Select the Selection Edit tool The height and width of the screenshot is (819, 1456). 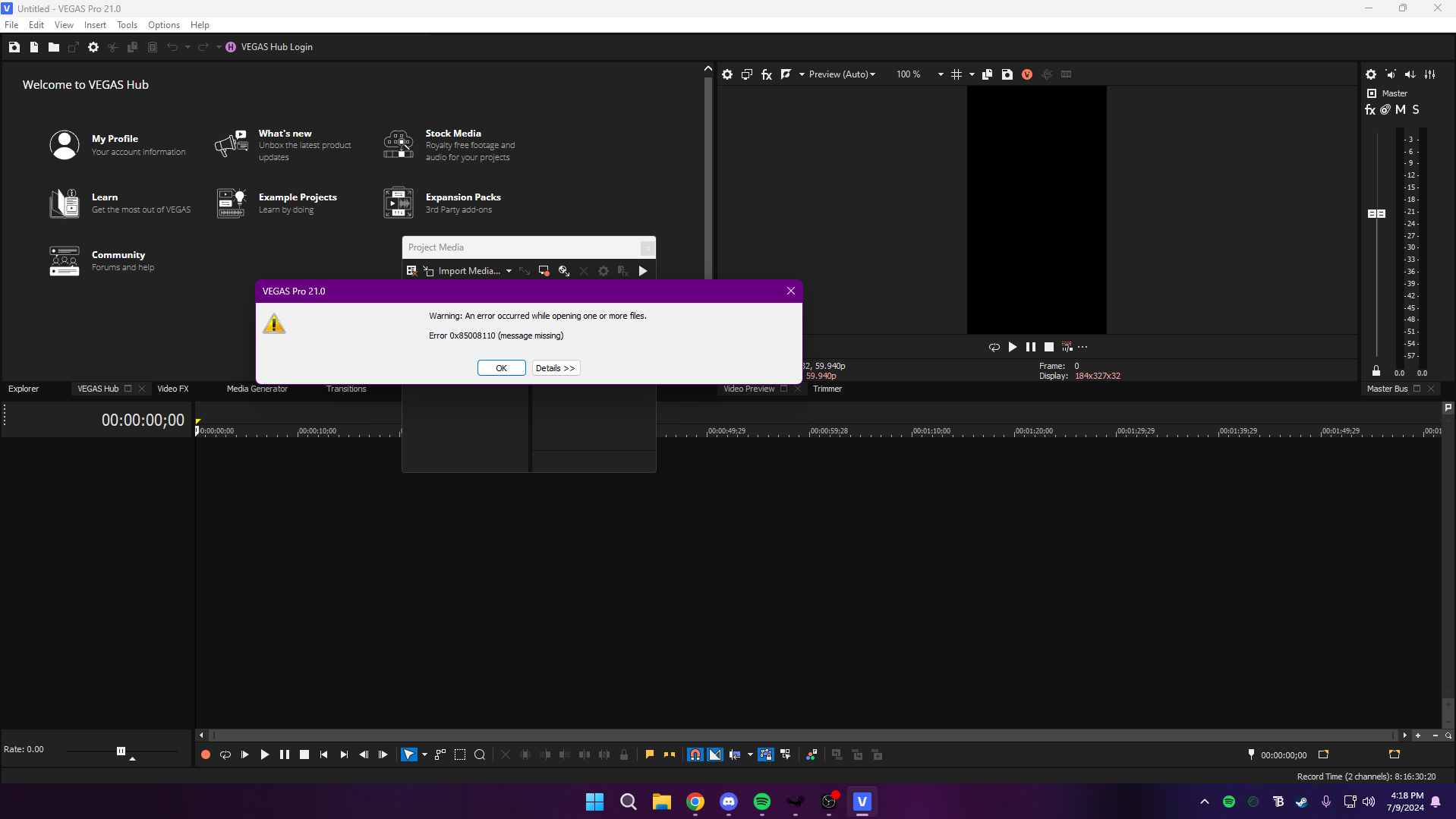(x=460, y=754)
